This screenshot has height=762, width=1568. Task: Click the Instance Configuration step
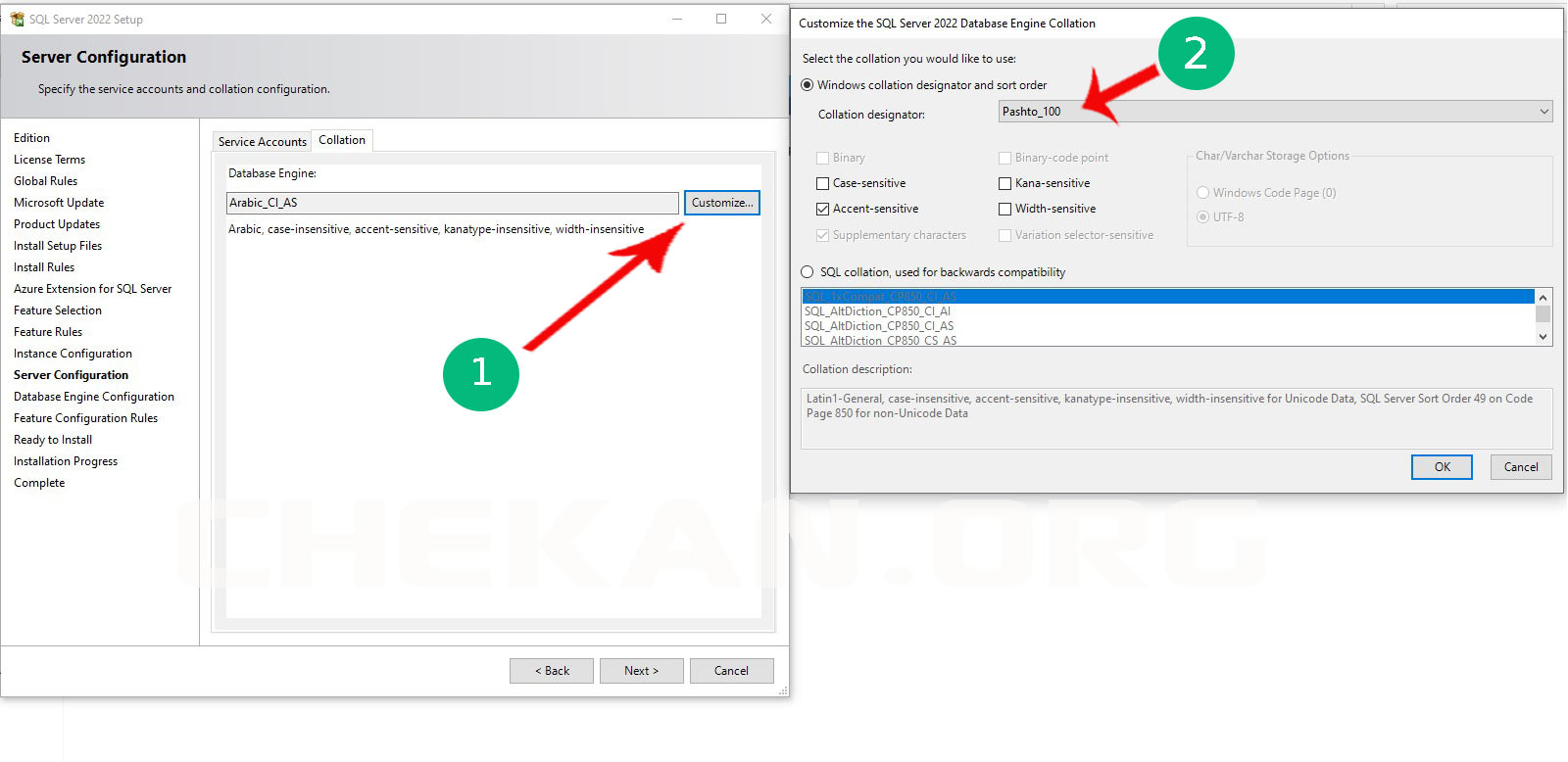[73, 354]
